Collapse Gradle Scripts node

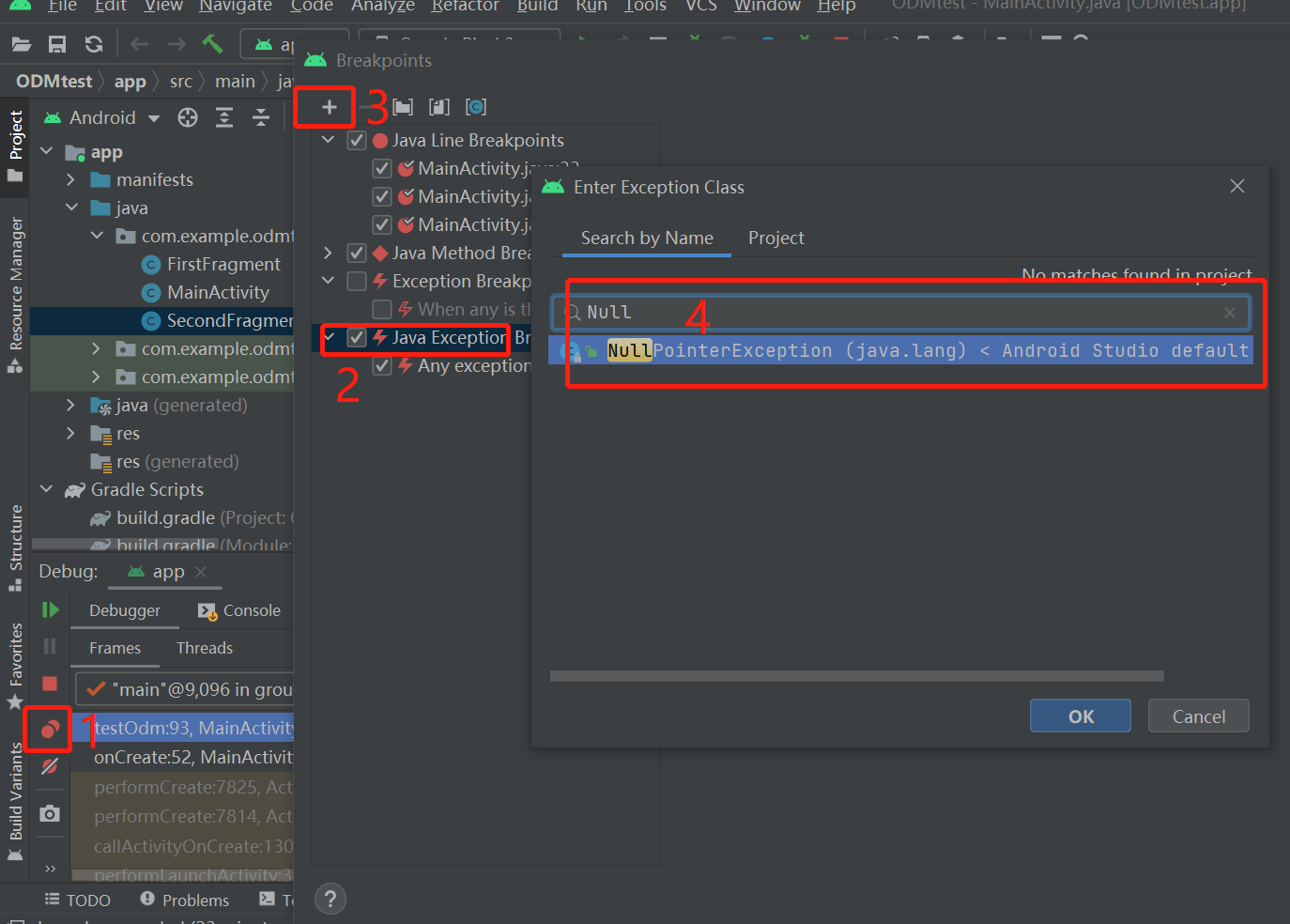pyautogui.click(x=46, y=489)
